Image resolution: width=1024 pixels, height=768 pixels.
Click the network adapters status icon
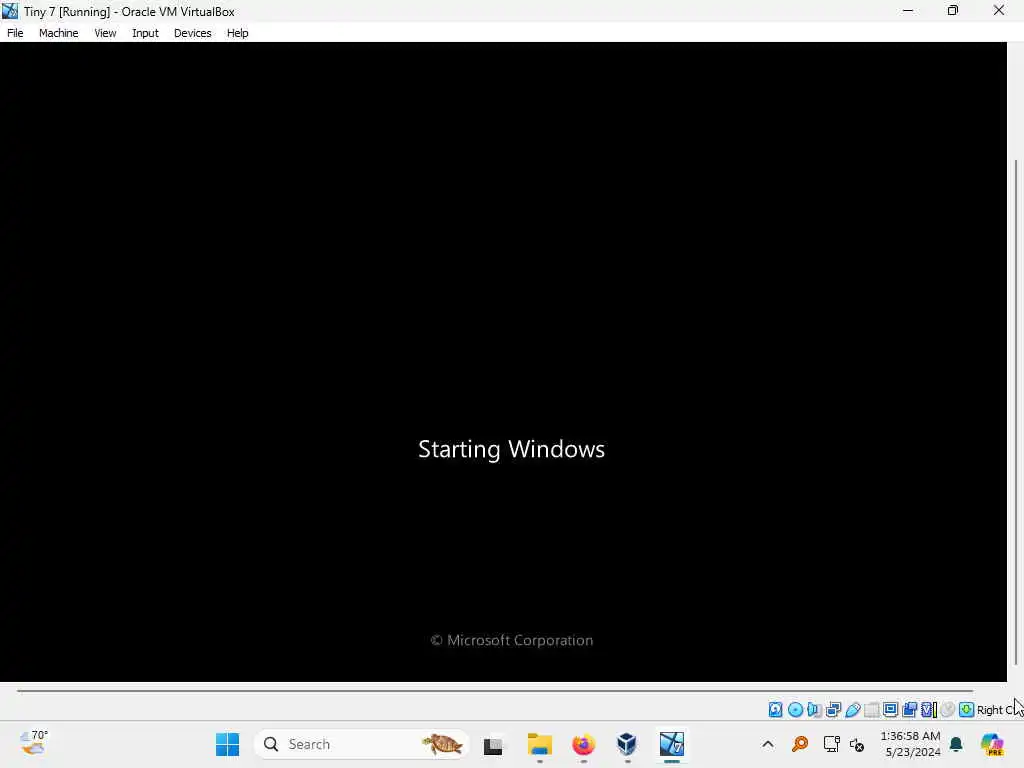coord(833,709)
